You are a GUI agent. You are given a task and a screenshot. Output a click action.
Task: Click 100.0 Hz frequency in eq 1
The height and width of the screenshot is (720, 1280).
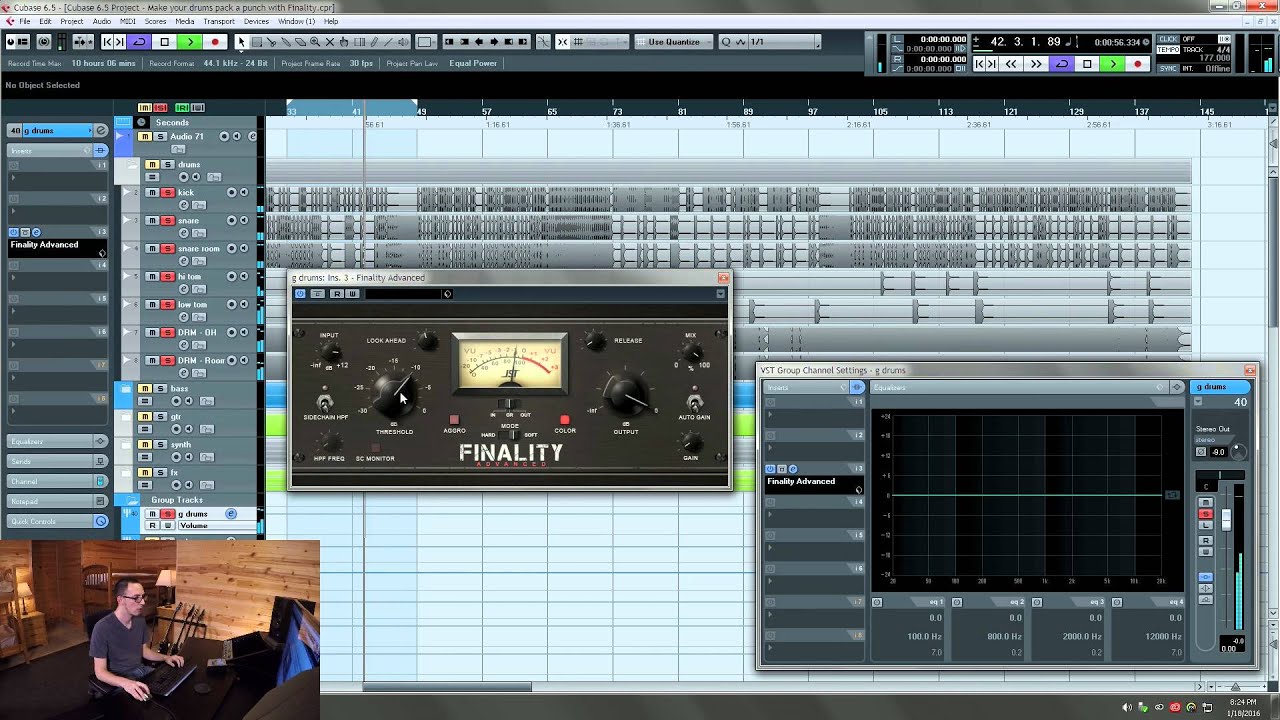coord(924,636)
